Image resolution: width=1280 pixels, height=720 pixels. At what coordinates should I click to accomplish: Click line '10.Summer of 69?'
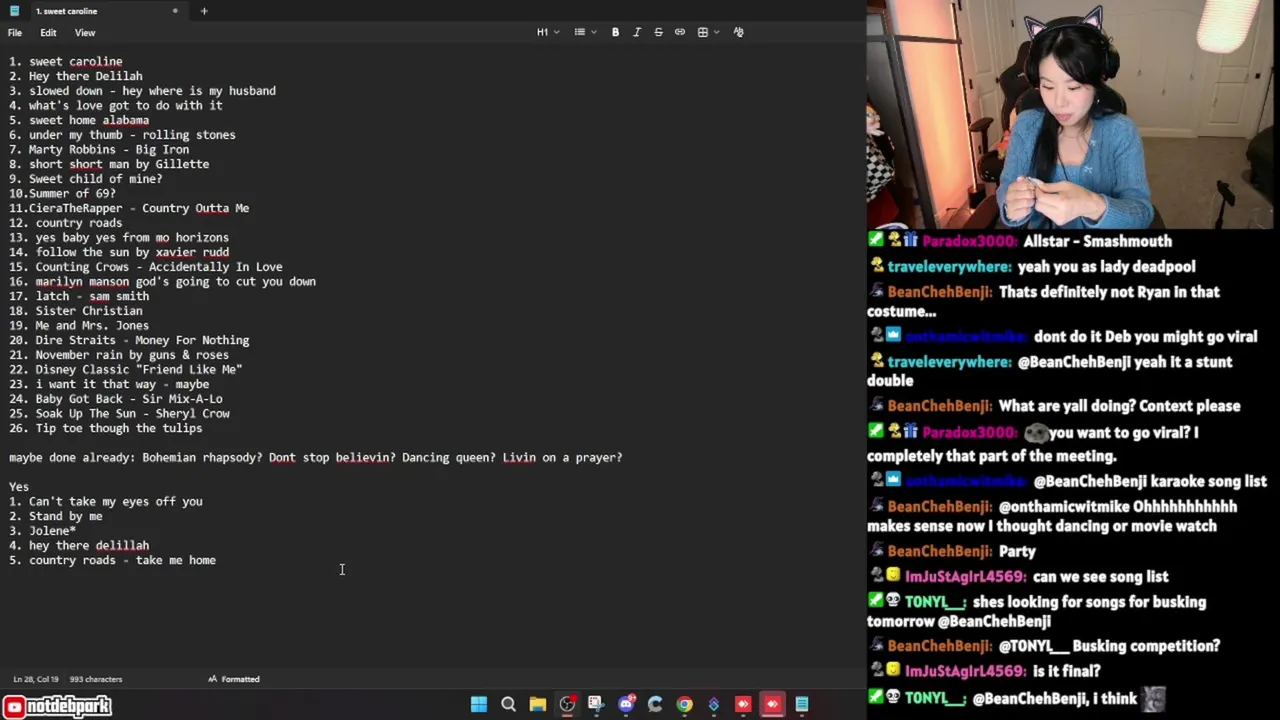tap(62, 194)
